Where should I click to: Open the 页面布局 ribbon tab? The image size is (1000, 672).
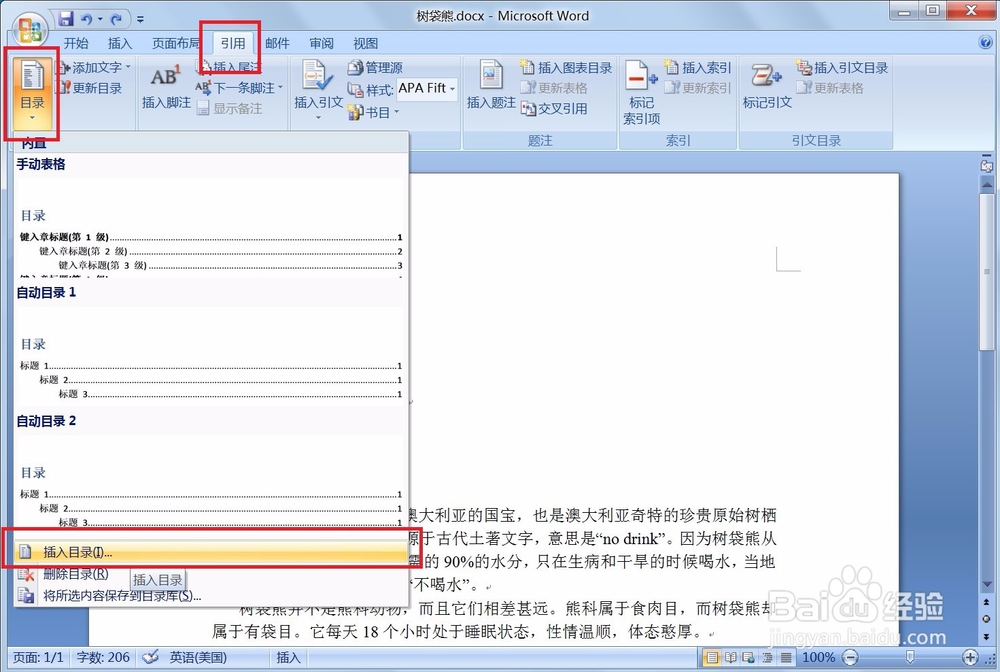coord(176,43)
